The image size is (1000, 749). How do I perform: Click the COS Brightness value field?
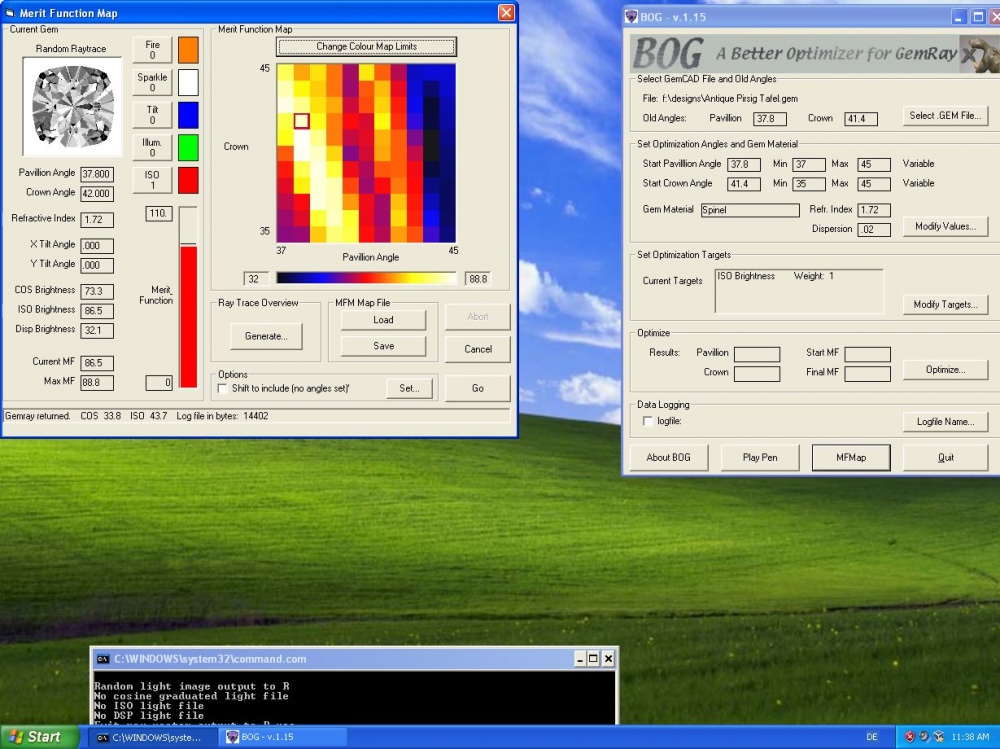(x=97, y=292)
